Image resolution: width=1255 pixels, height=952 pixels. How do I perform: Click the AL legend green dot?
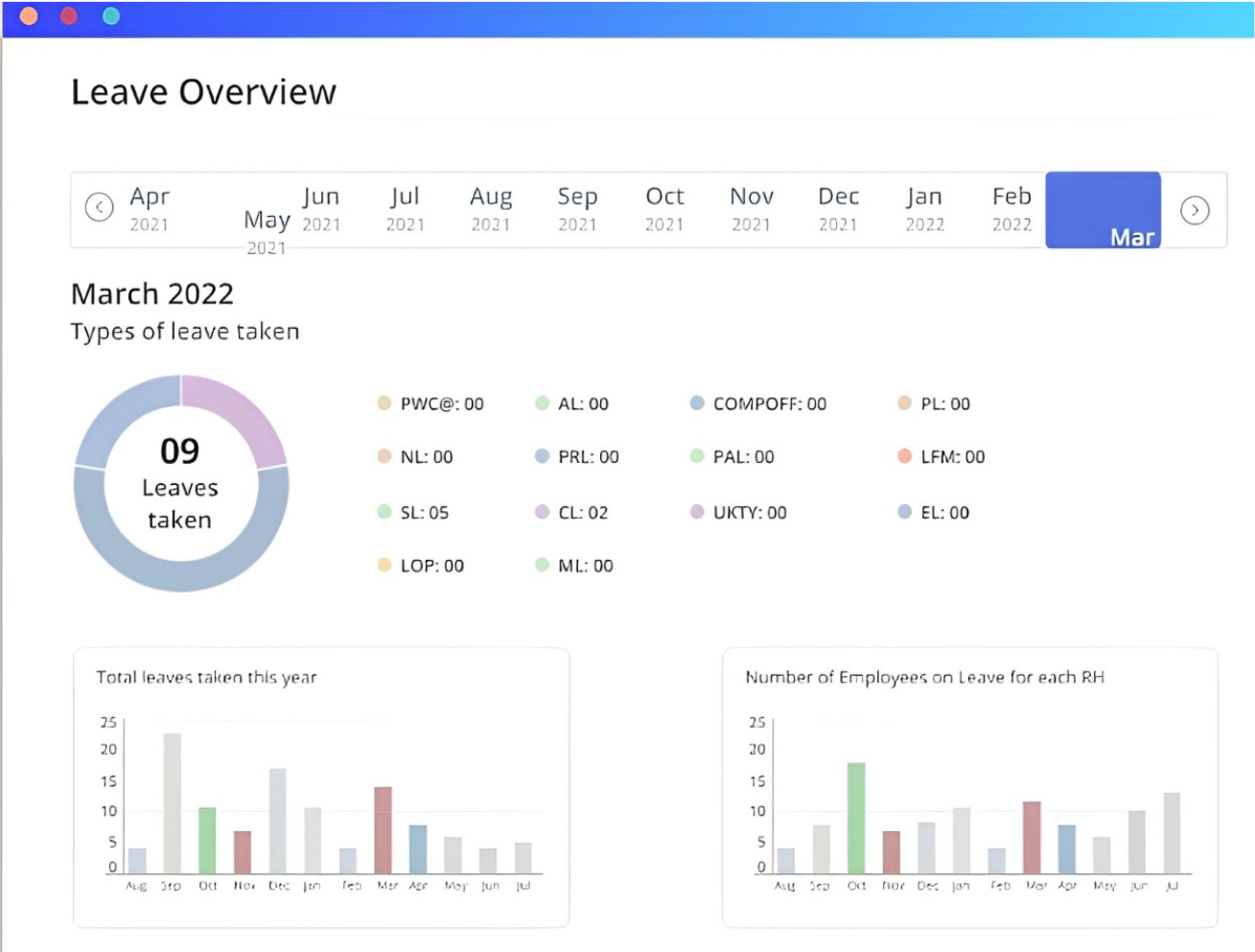[x=542, y=403]
